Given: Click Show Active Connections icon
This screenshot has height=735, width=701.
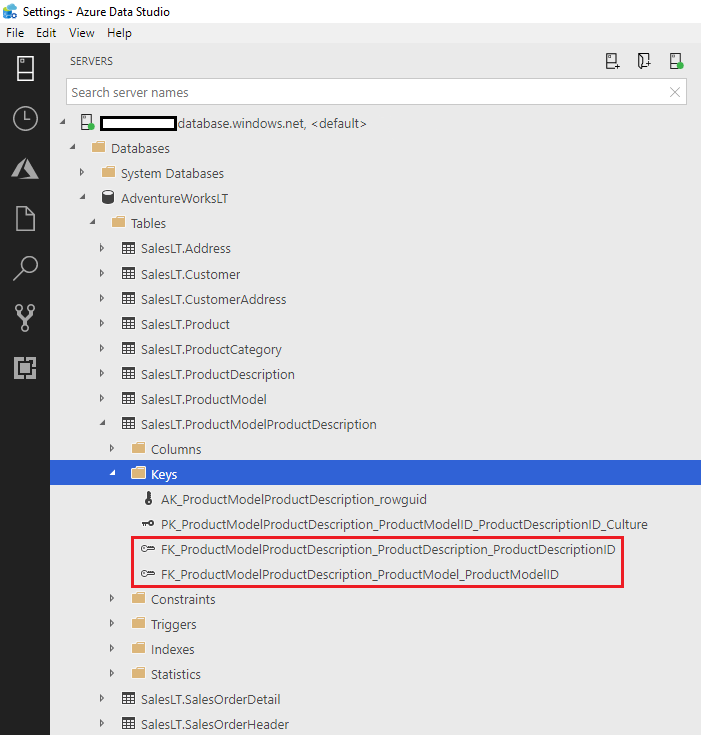Looking at the screenshot, I should 677,62.
